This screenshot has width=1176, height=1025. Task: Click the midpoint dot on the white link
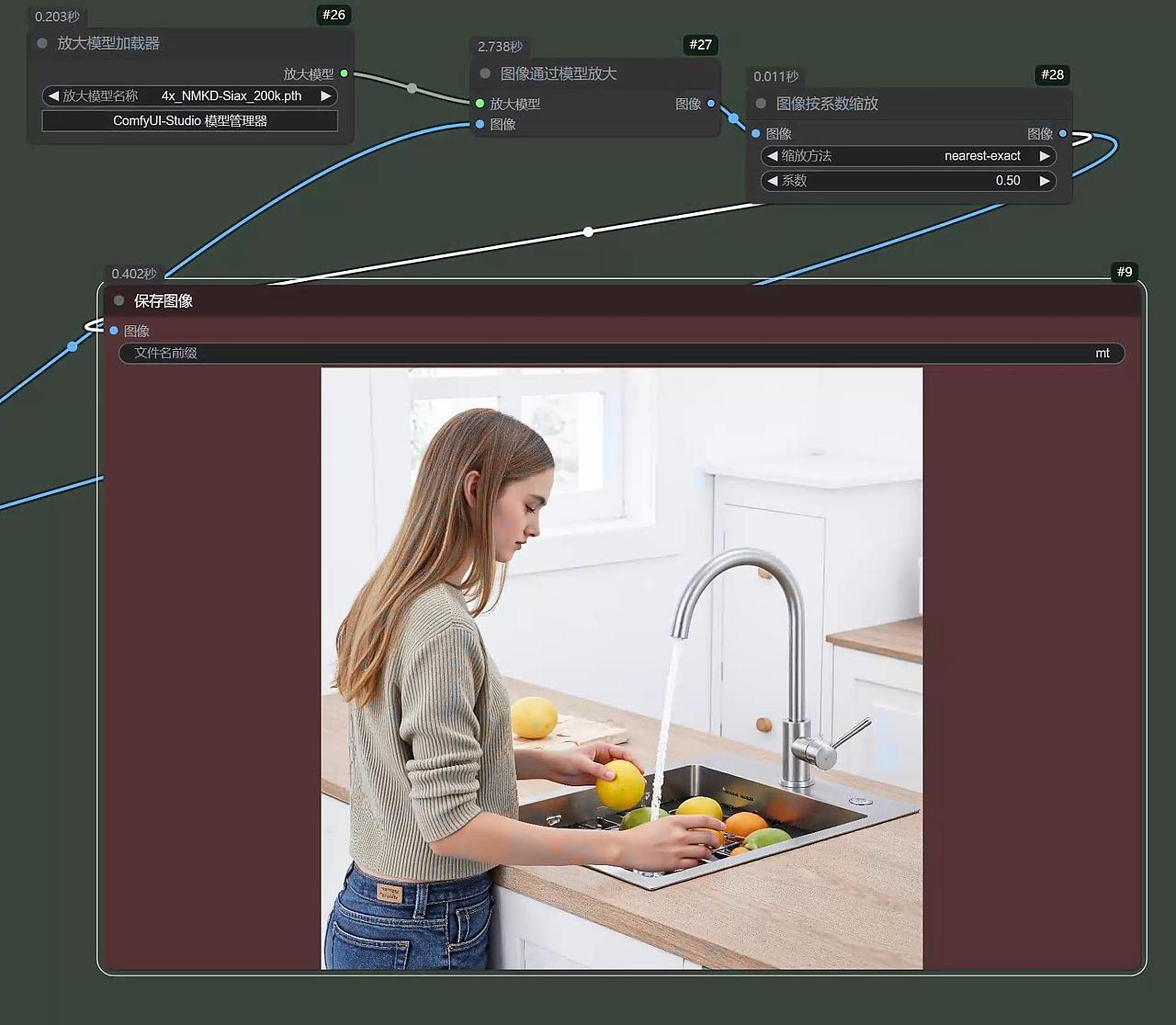(588, 231)
